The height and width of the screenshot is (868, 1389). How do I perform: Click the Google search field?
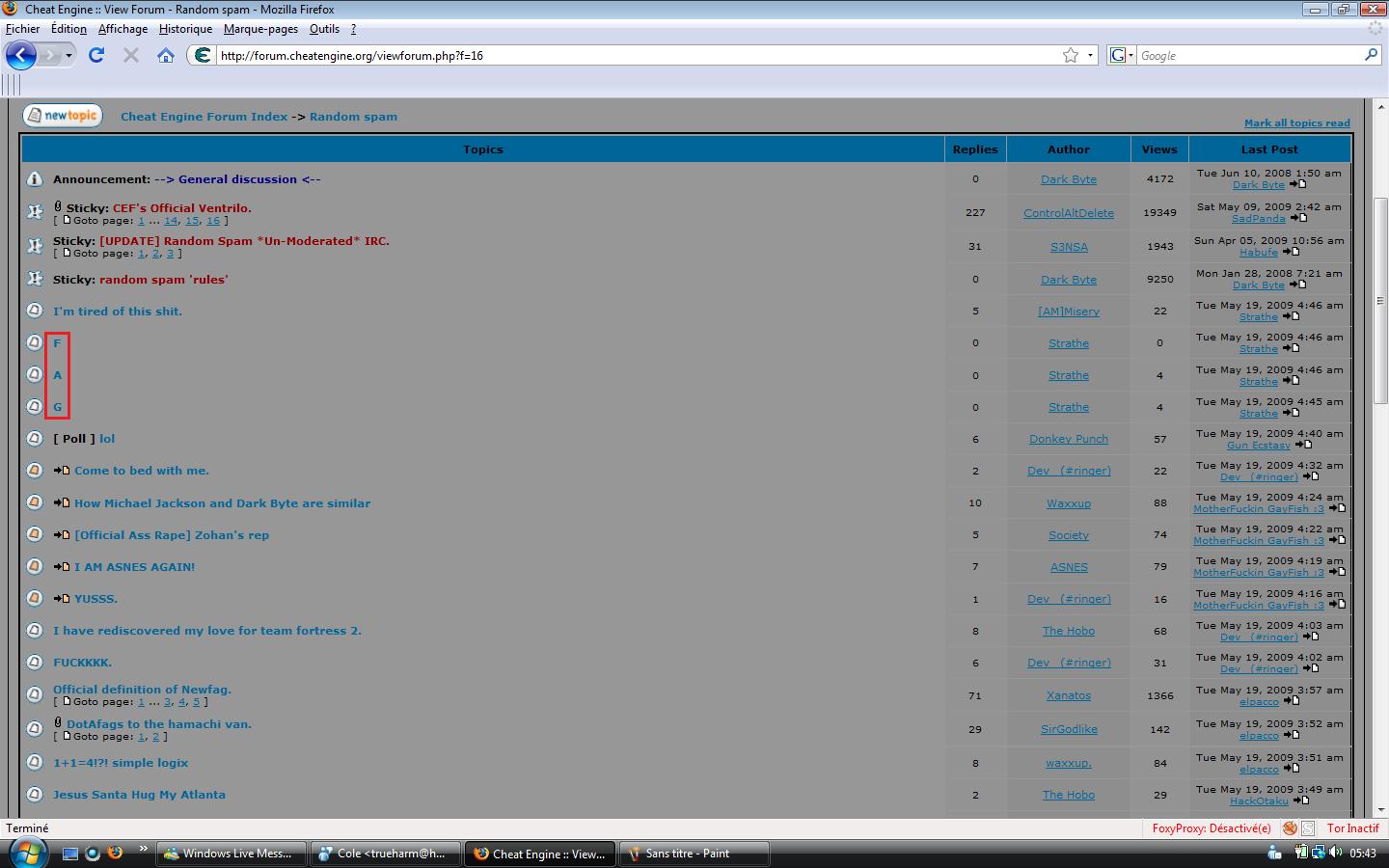[x=1250, y=55]
